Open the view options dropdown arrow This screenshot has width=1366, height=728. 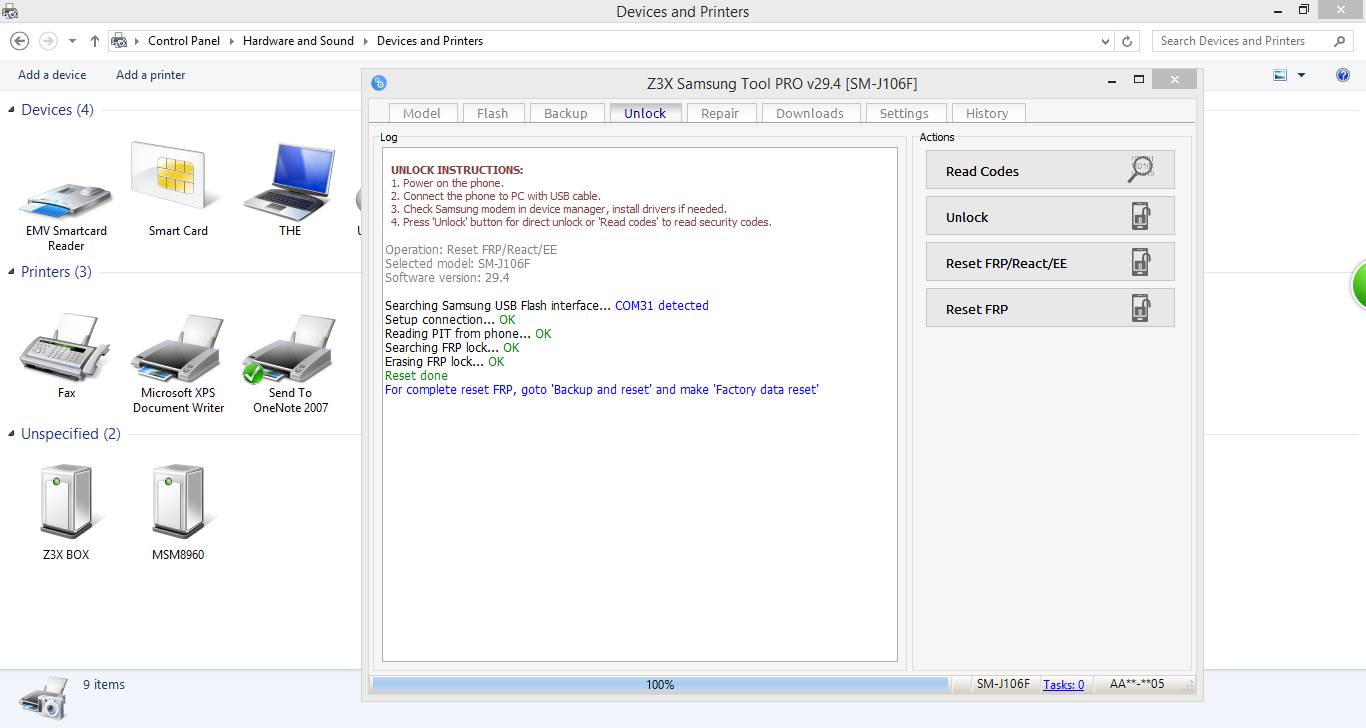pos(1301,75)
